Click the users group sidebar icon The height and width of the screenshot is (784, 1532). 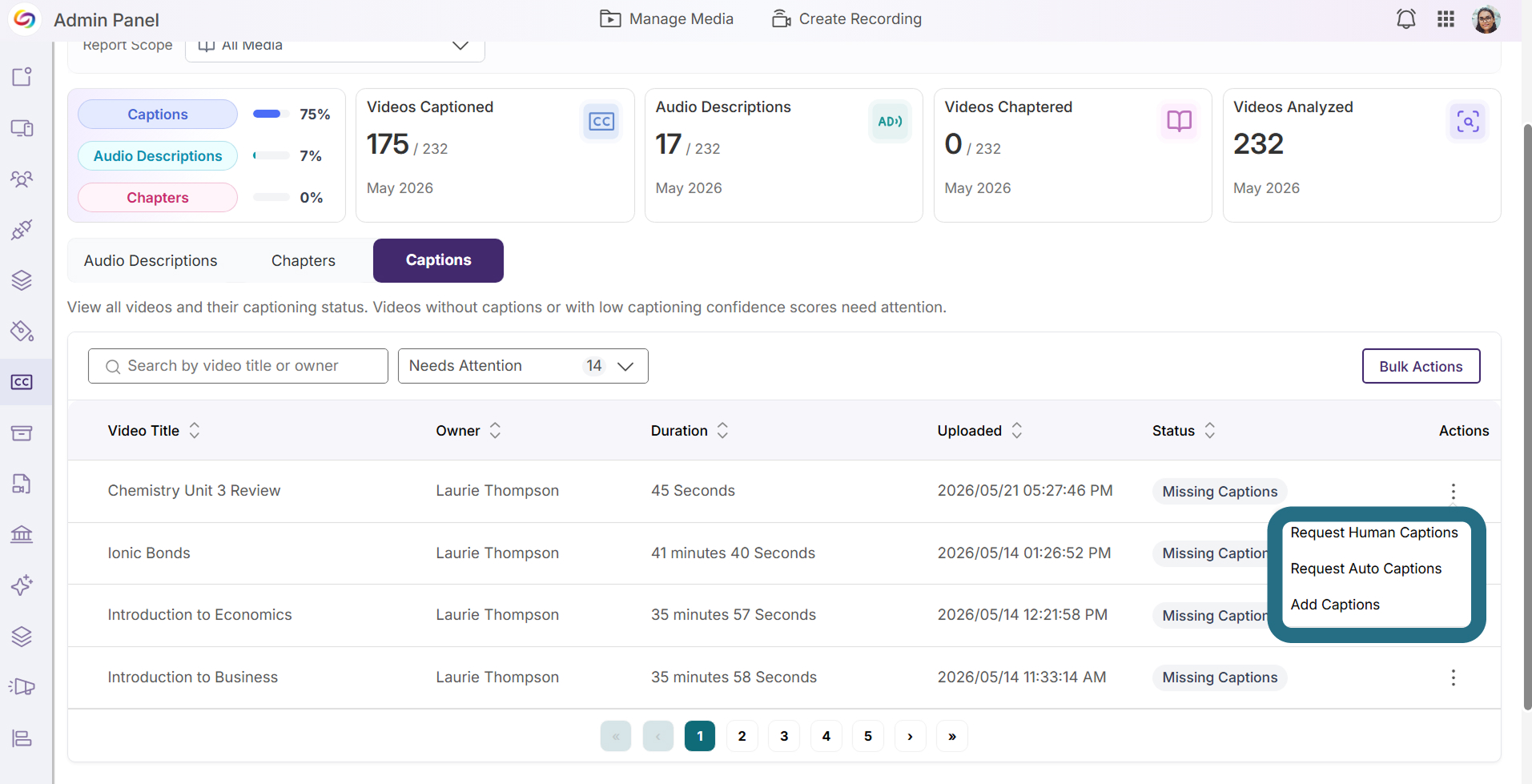(x=22, y=179)
